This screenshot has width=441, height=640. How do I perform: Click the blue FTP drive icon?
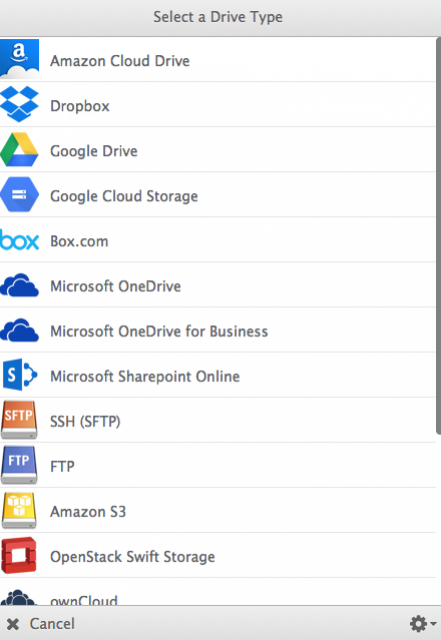coord(19,465)
